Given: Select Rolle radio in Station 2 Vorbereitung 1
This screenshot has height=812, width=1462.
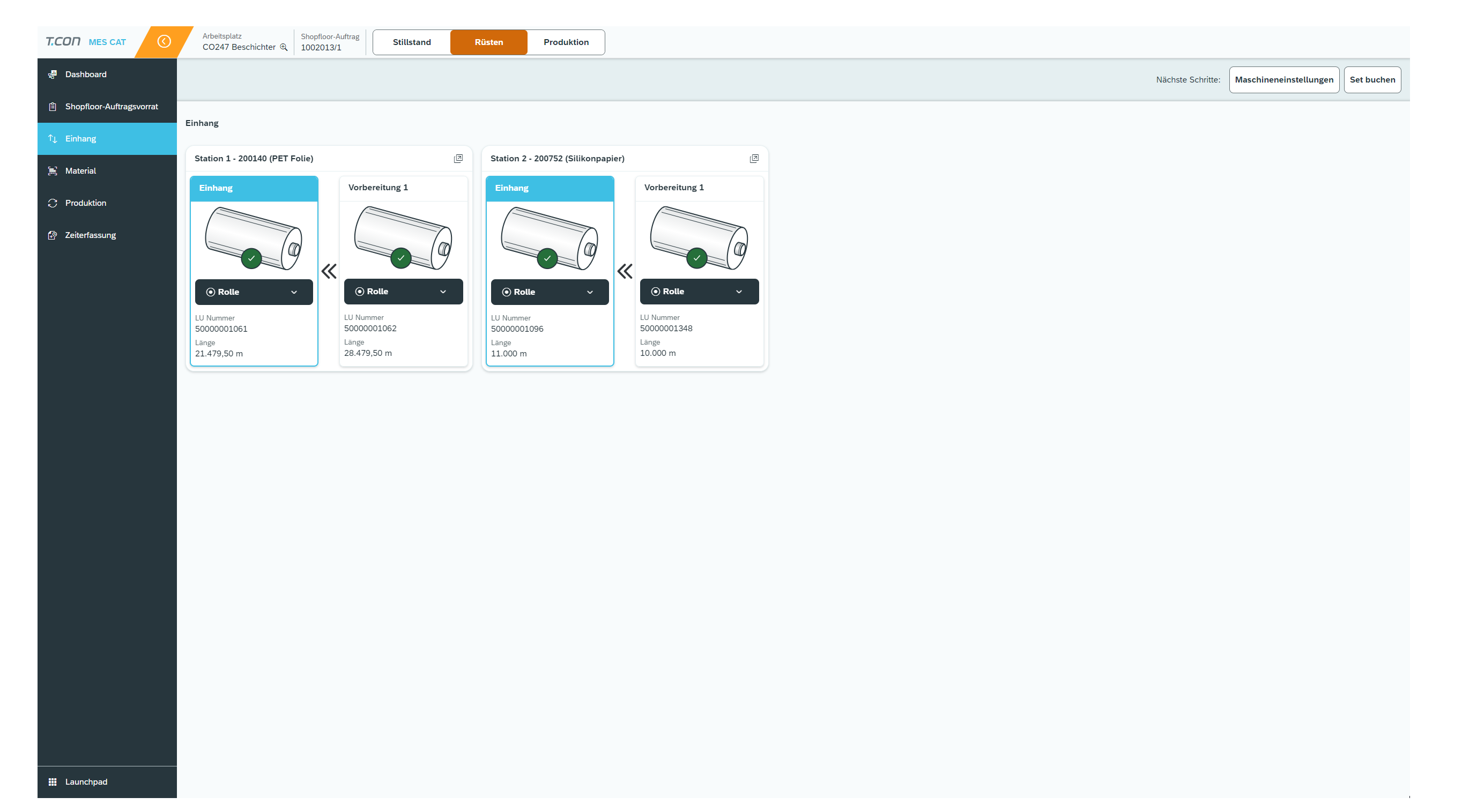Looking at the screenshot, I should click(656, 291).
